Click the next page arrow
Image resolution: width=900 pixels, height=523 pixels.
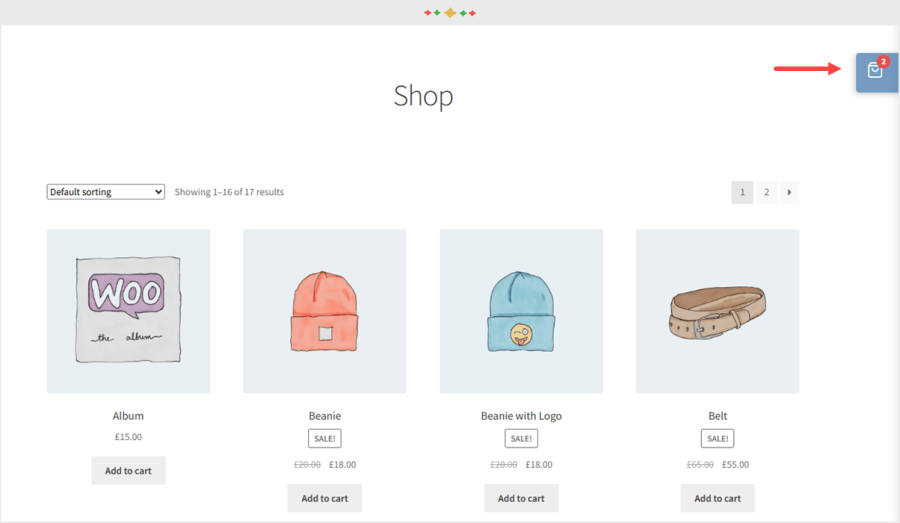coord(789,192)
